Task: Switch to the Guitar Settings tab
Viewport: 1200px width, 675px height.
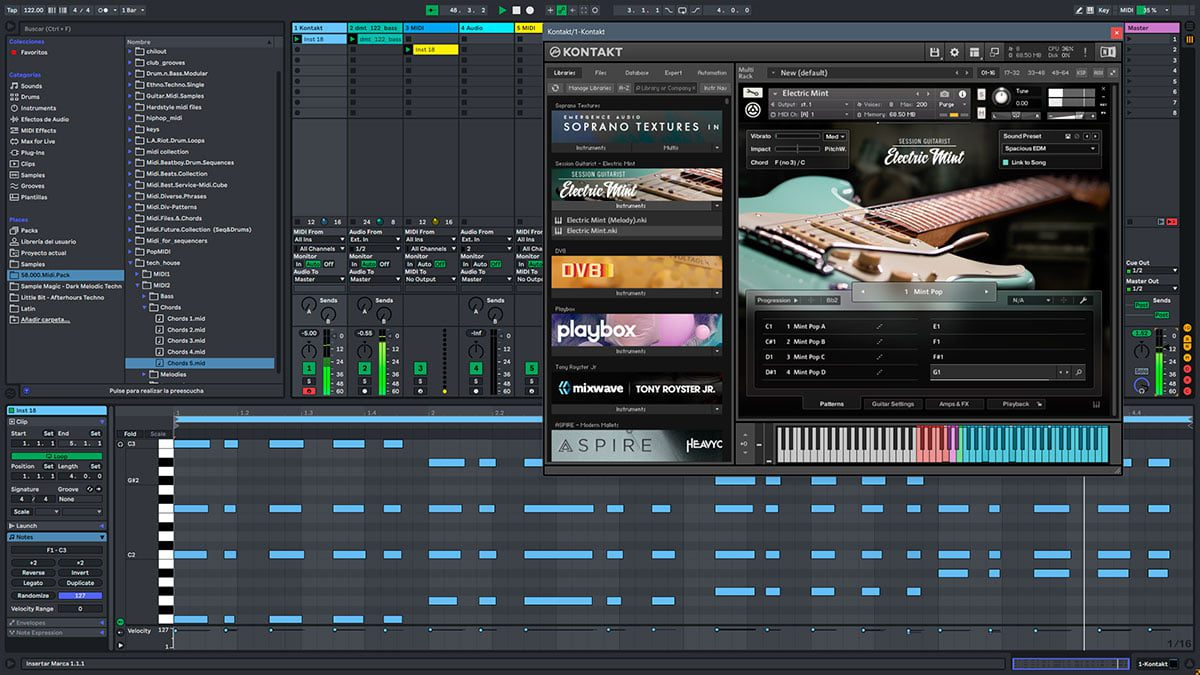Action: (x=893, y=404)
